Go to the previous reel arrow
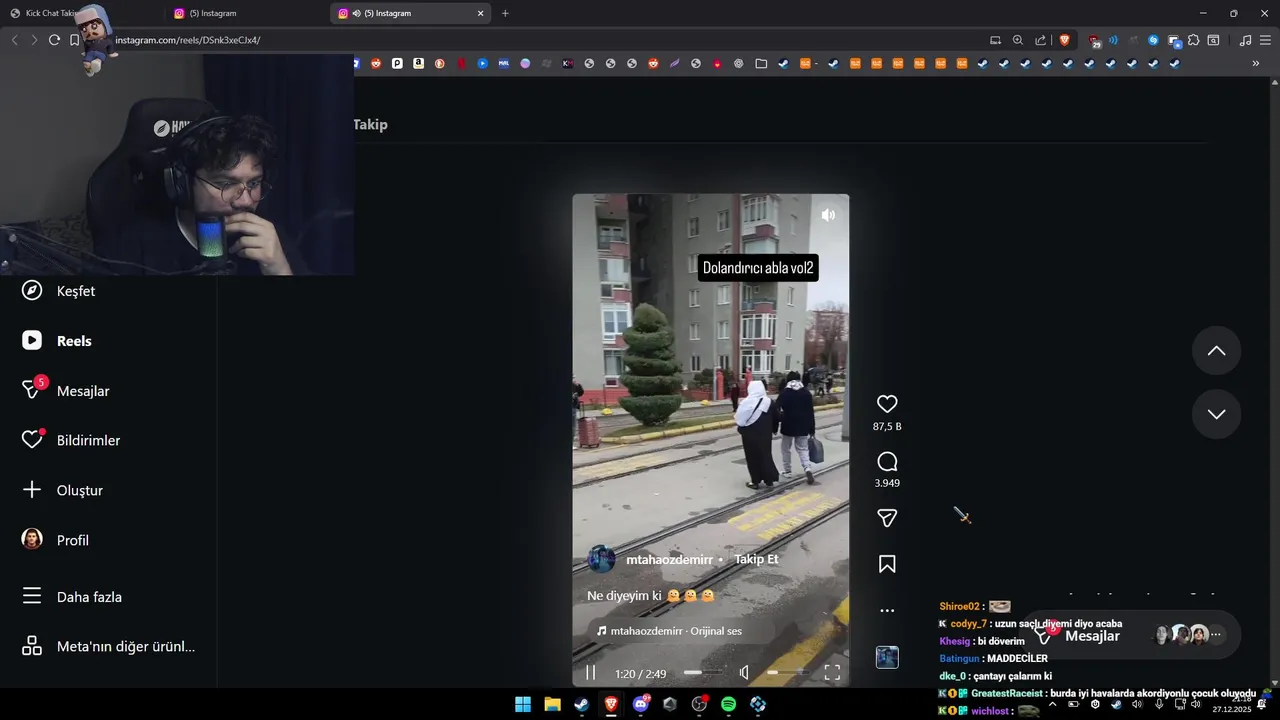 (1216, 351)
